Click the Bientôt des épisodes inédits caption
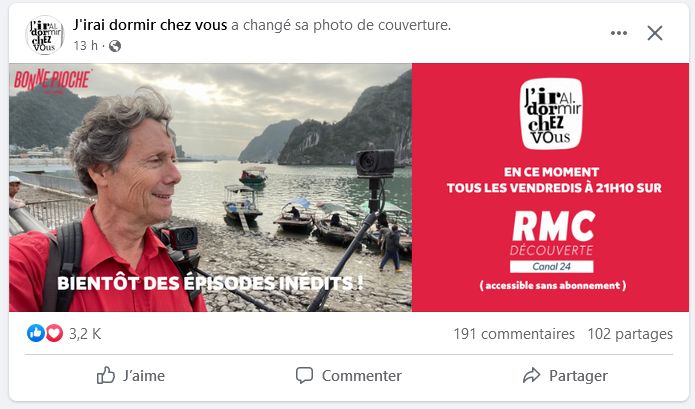Screen dimensions: 695x409 pyautogui.click(x=210, y=283)
